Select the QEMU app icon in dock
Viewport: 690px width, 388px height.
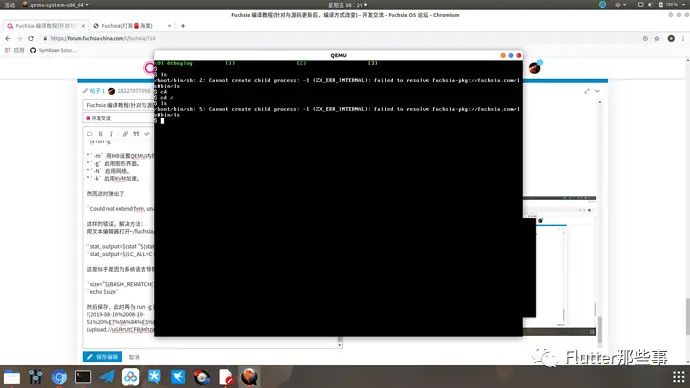pos(249,377)
